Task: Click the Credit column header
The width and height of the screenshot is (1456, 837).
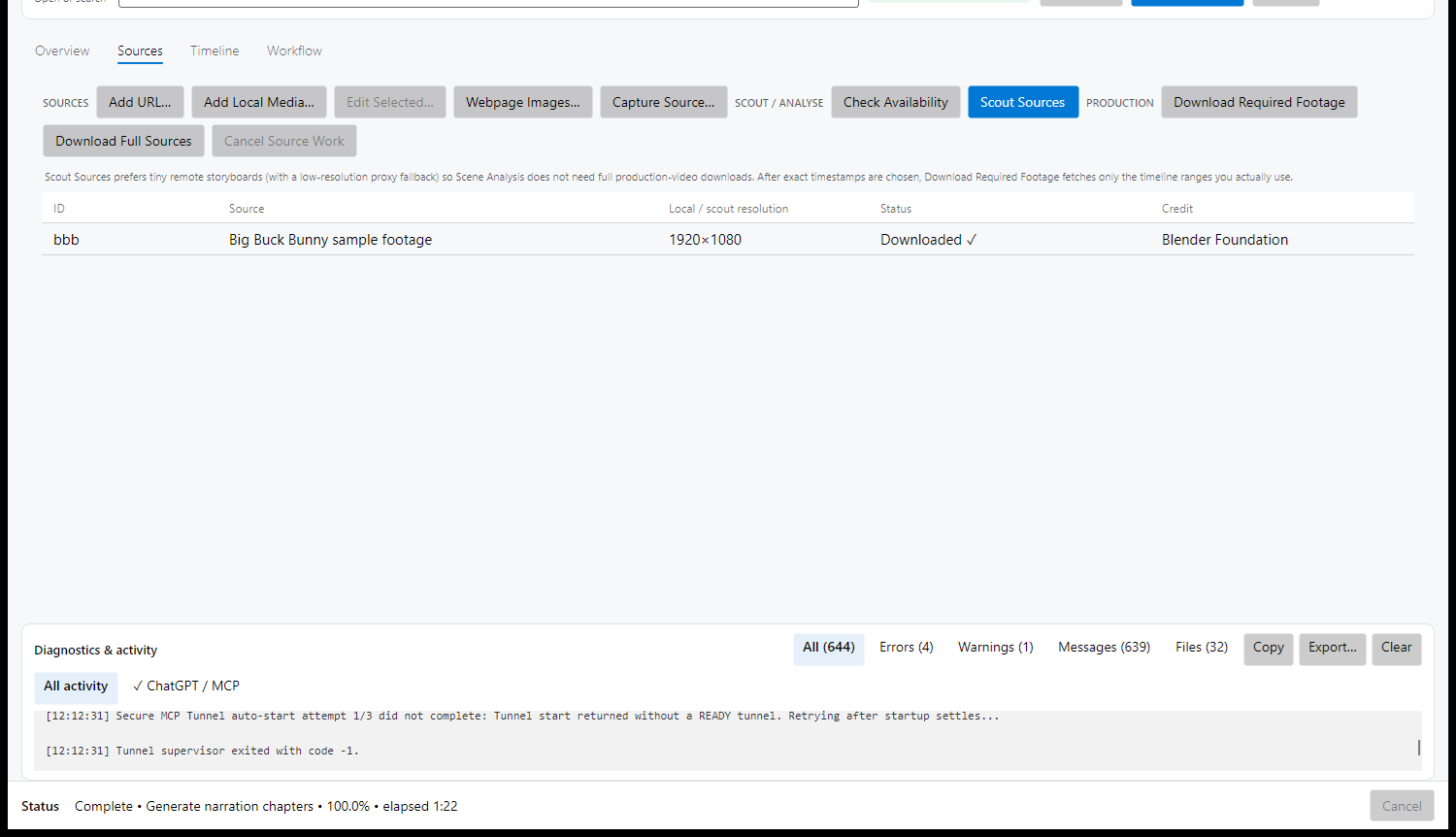Action: [x=1177, y=209]
